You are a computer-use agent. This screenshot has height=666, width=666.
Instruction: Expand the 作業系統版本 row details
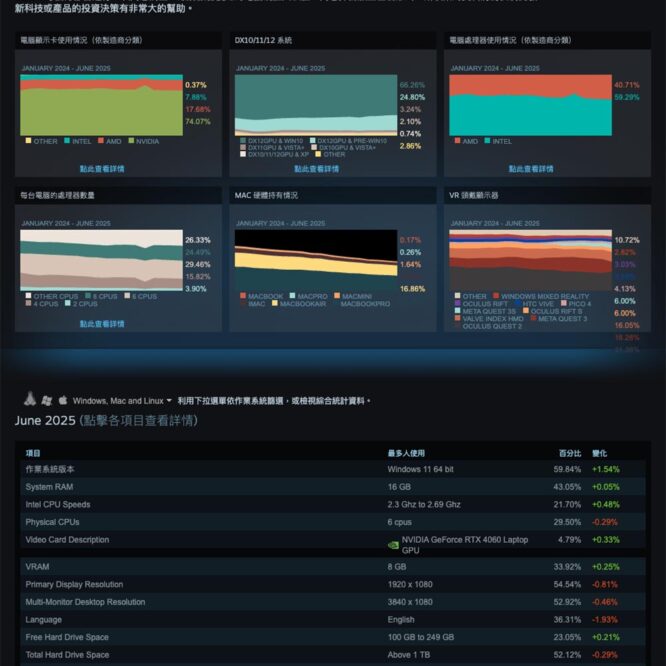coord(49,469)
